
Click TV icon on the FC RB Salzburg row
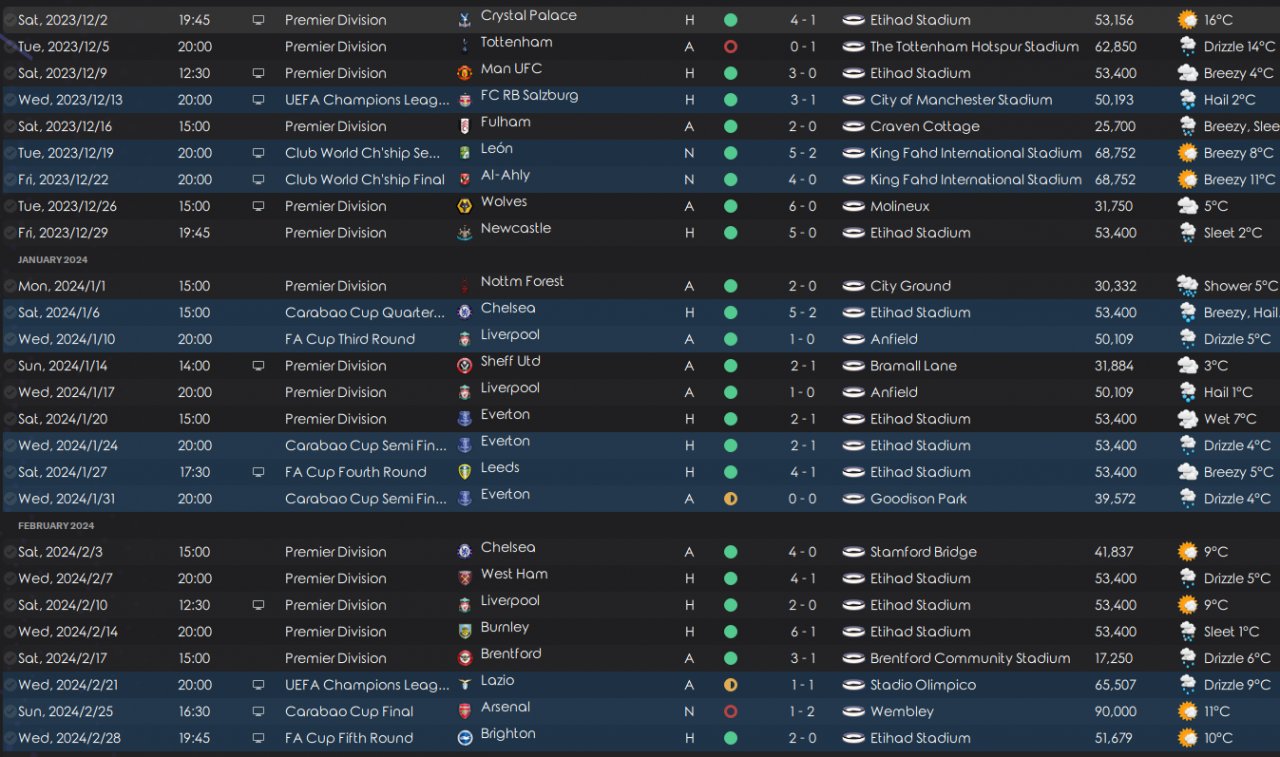(259, 100)
